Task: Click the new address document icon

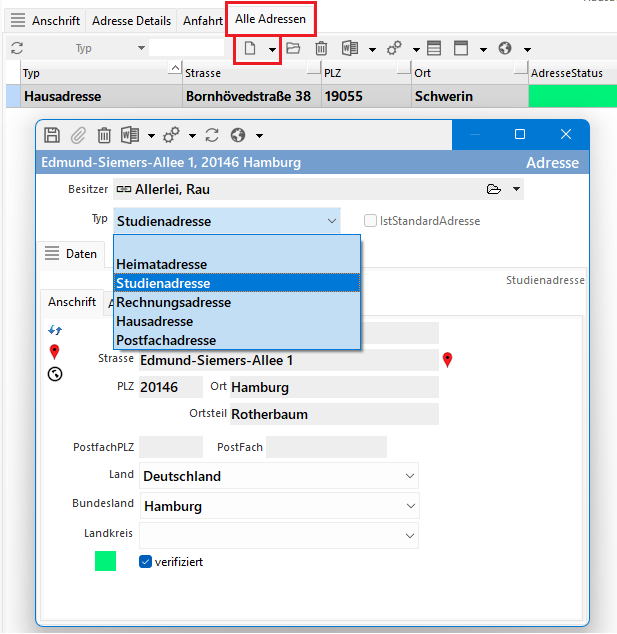Action: click(251, 48)
